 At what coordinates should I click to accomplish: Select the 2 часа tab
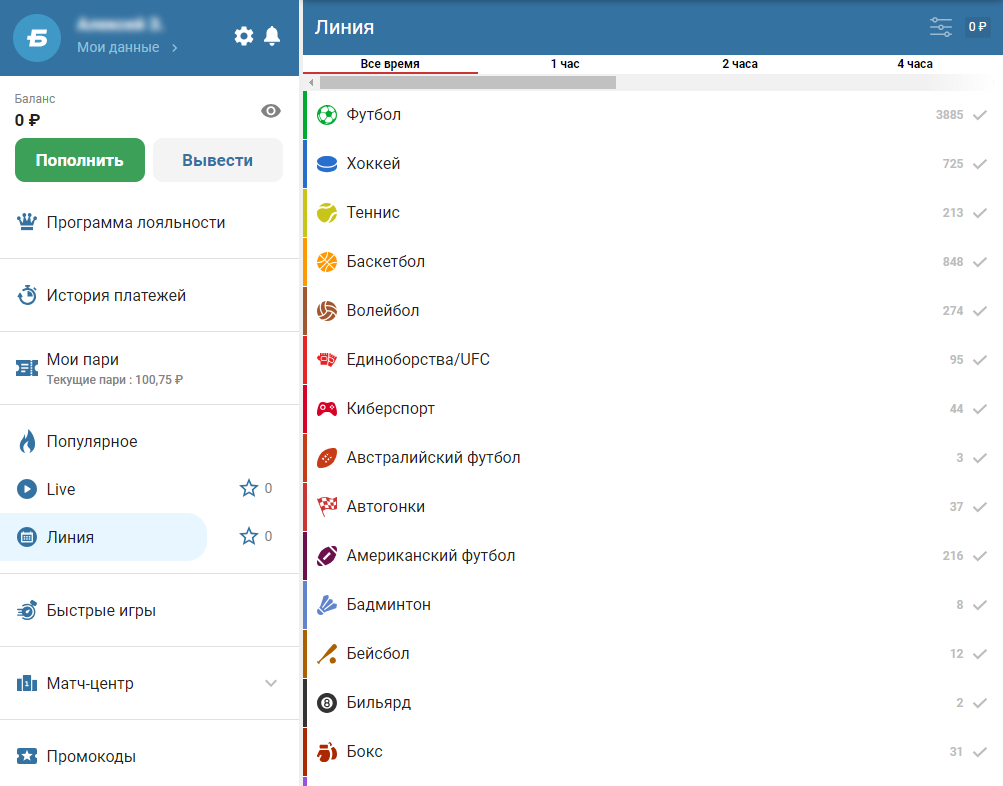[740, 64]
